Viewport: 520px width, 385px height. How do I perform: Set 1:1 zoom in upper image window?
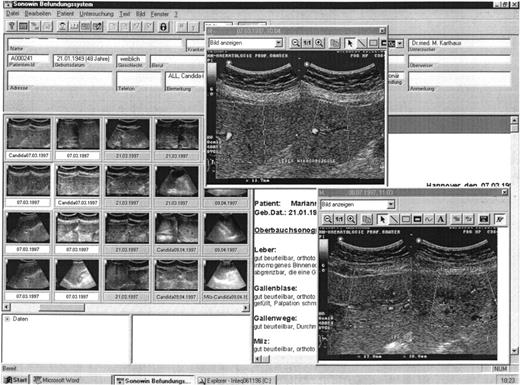click(307, 43)
